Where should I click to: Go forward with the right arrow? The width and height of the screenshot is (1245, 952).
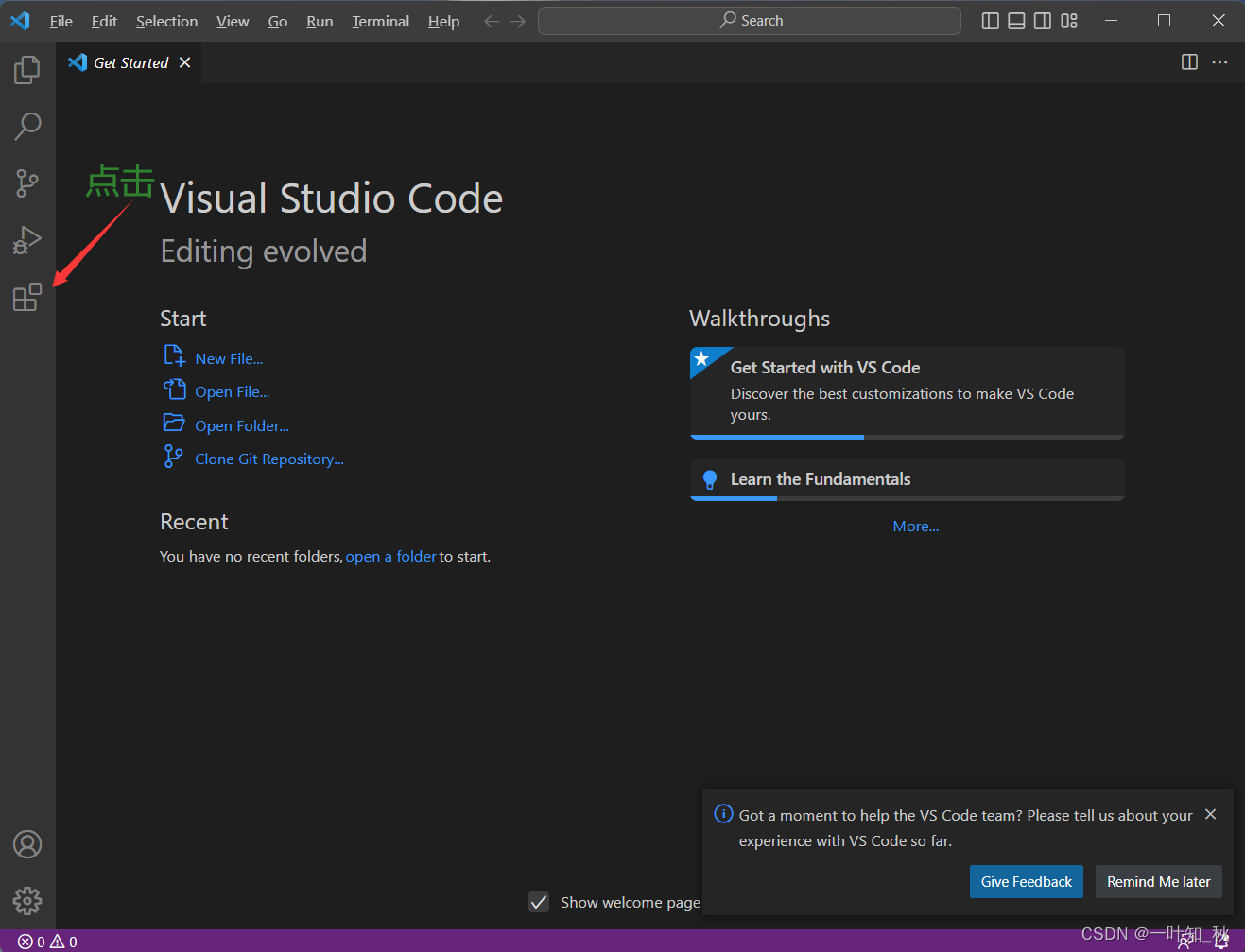pyautogui.click(x=518, y=21)
